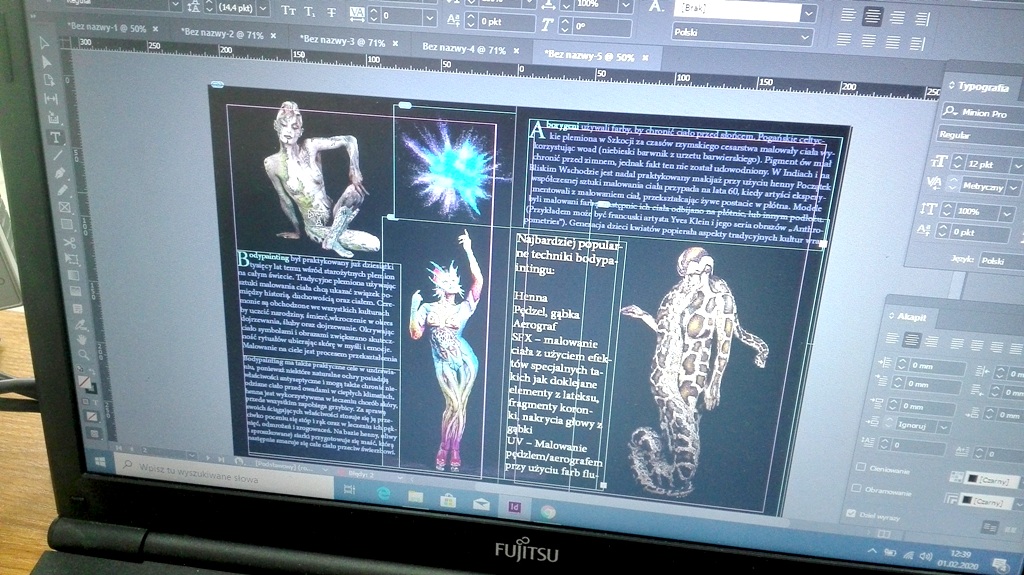Set center alignment in Akapit panel
Viewport: 1024px width, 575px height.
click(x=912, y=340)
